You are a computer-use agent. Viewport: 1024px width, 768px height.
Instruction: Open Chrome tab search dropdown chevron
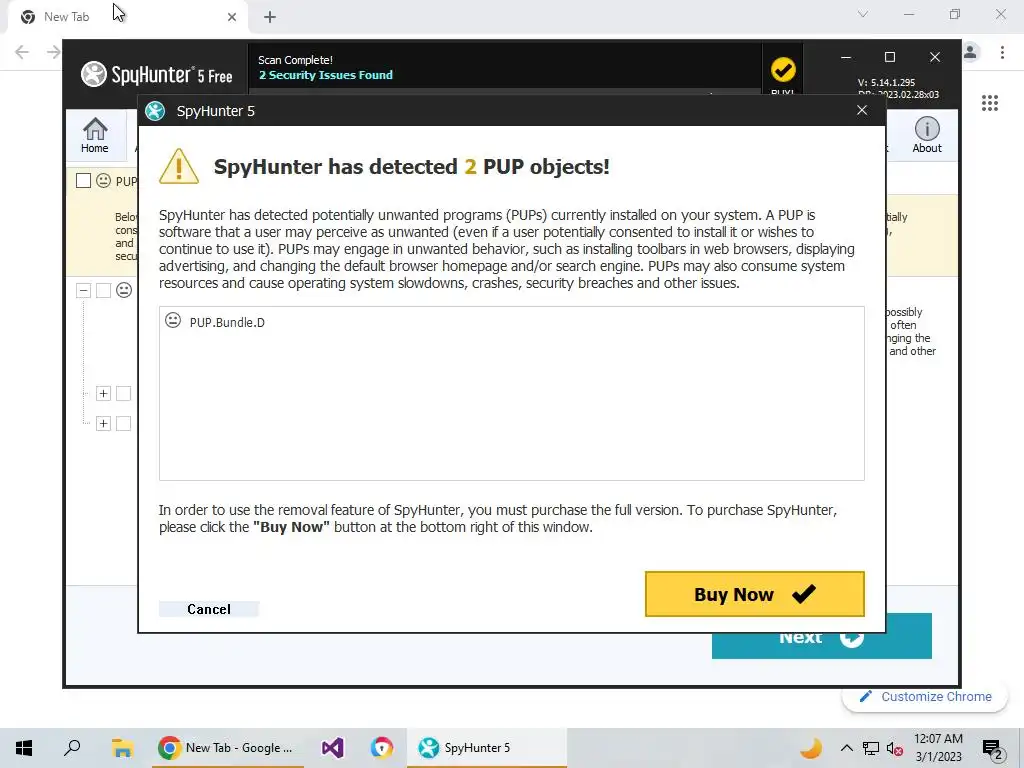[x=863, y=14]
